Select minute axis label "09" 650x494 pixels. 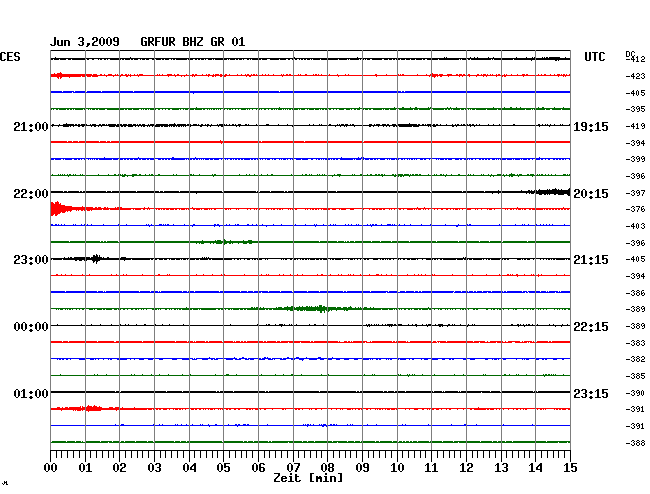click(362, 467)
